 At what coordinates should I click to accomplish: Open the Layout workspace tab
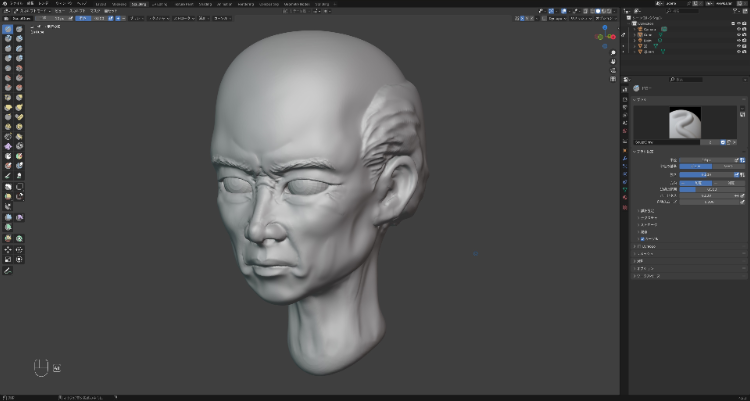(101, 4)
